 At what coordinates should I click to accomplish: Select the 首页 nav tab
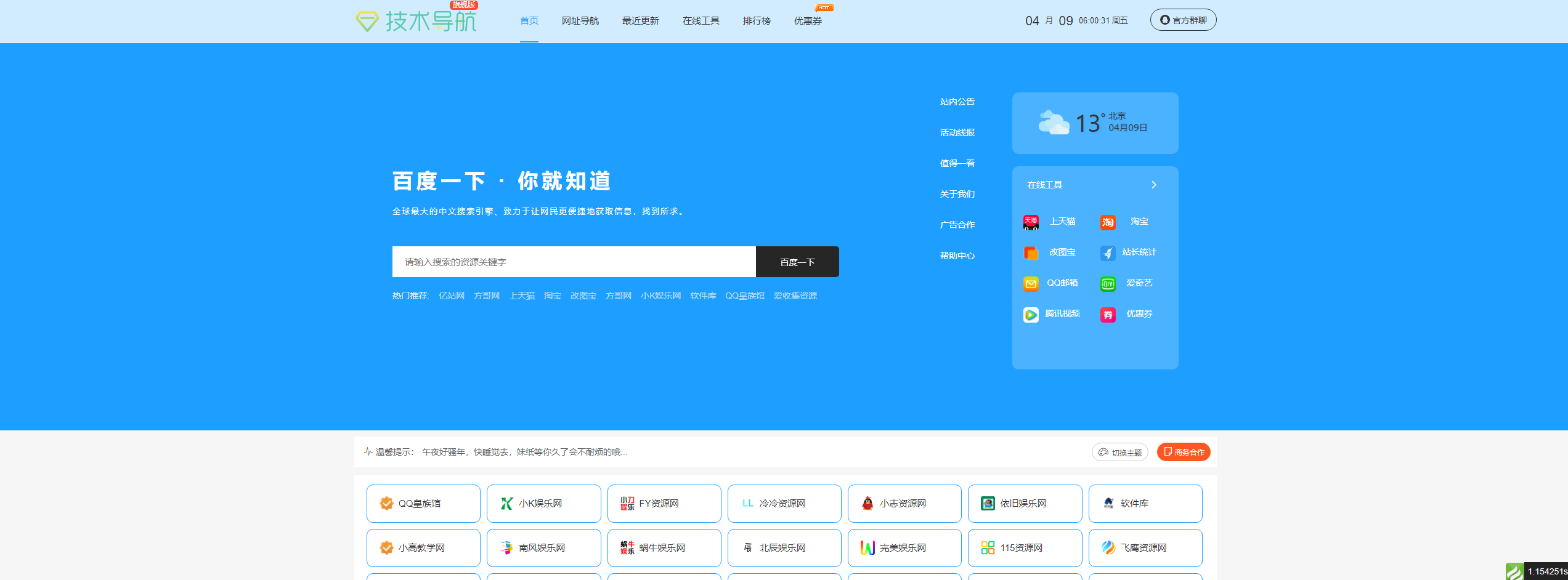click(x=529, y=21)
